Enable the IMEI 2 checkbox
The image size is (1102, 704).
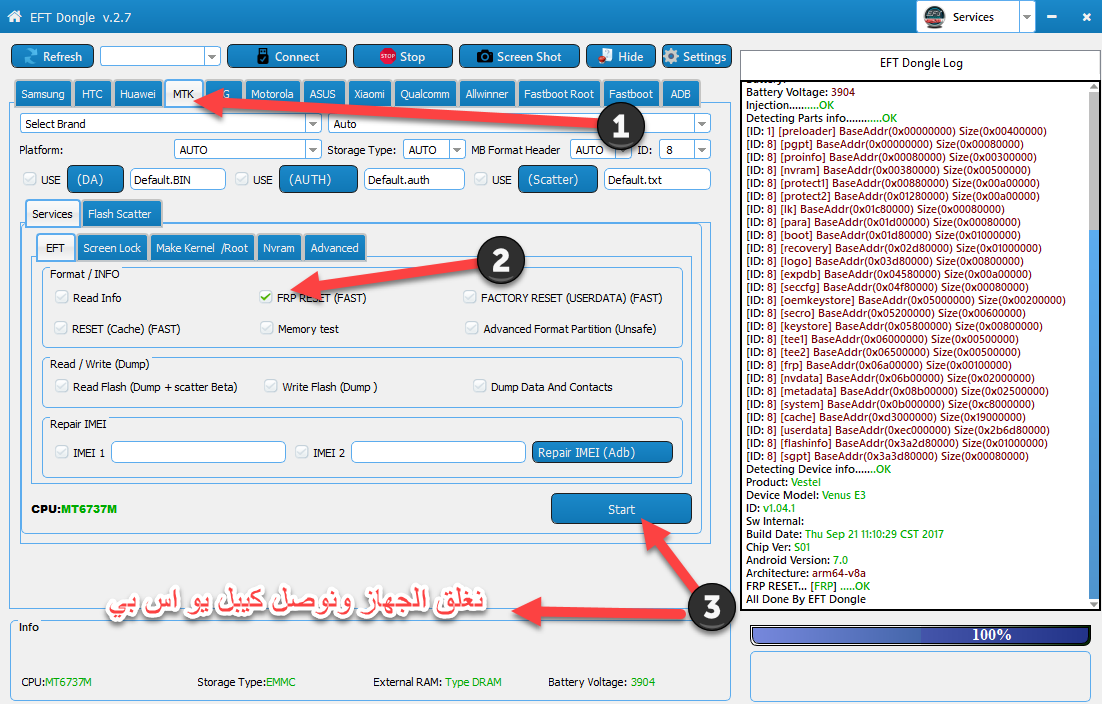pyautogui.click(x=302, y=452)
